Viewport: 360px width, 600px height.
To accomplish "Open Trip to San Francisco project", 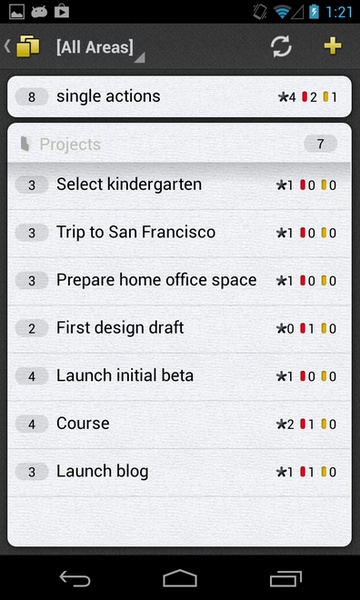I will [179, 233].
